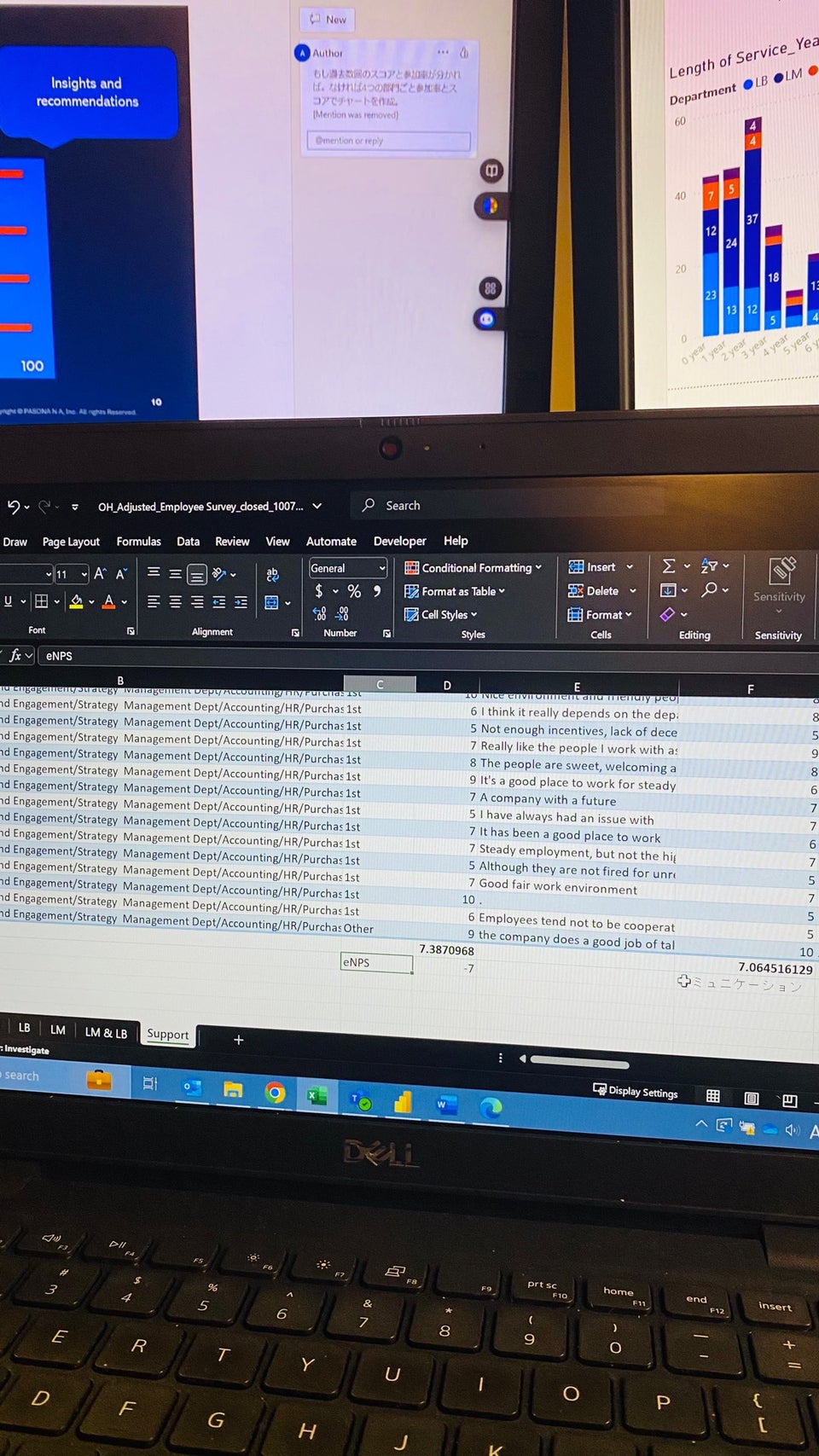Open Display Settings in status bar

[x=636, y=1091]
